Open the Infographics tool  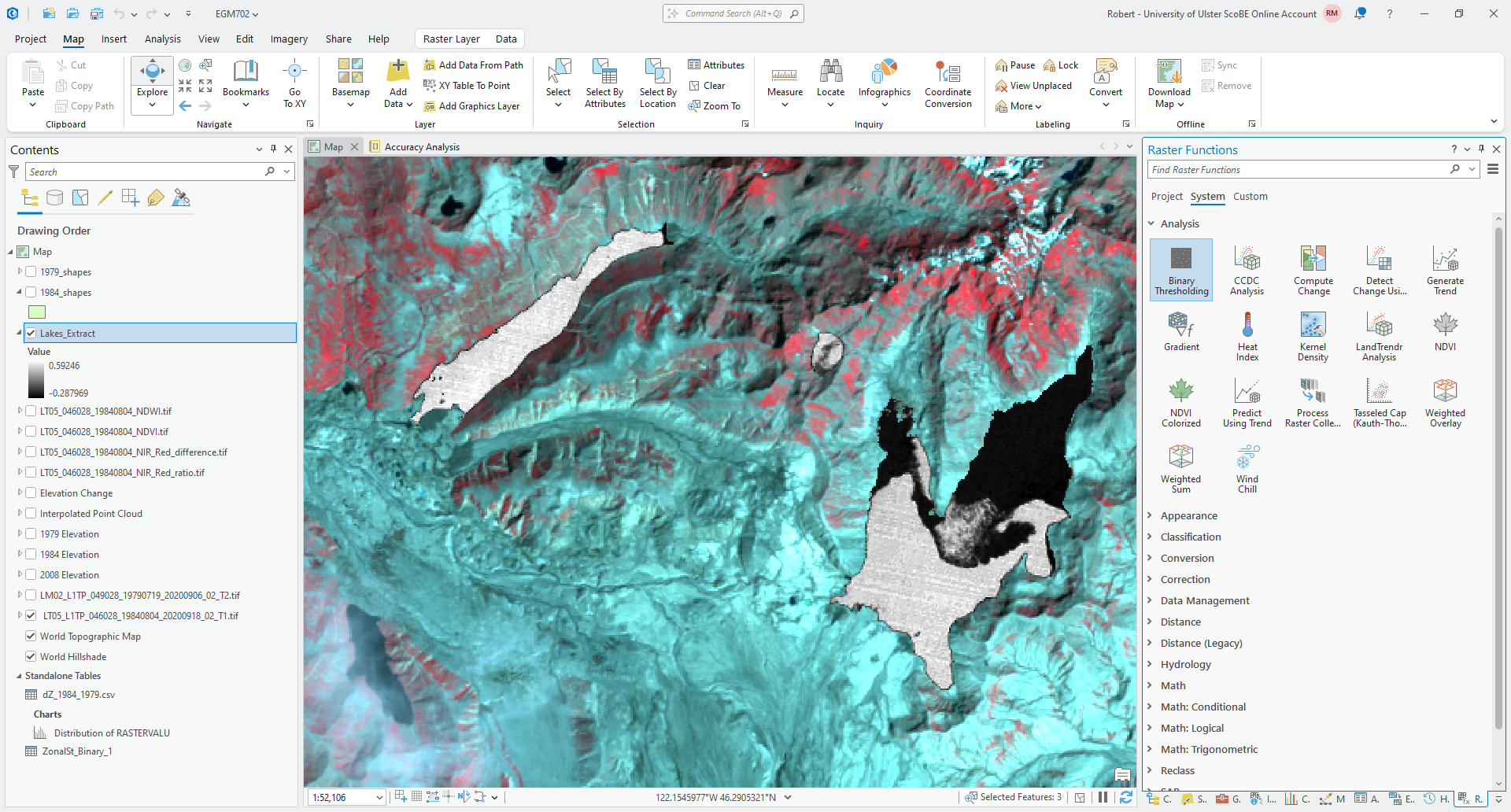click(884, 83)
